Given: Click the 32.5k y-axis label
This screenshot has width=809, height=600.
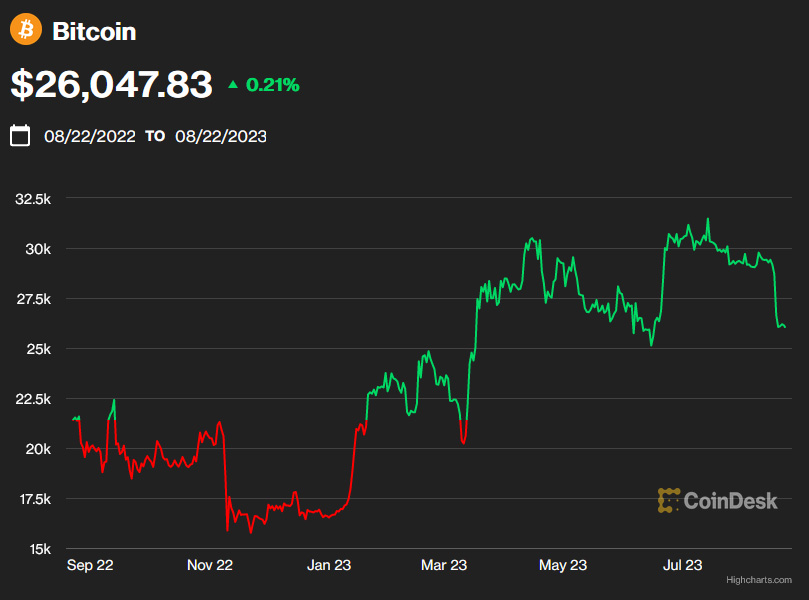Looking at the screenshot, I should pyautogui.click(x=33, y=199).
